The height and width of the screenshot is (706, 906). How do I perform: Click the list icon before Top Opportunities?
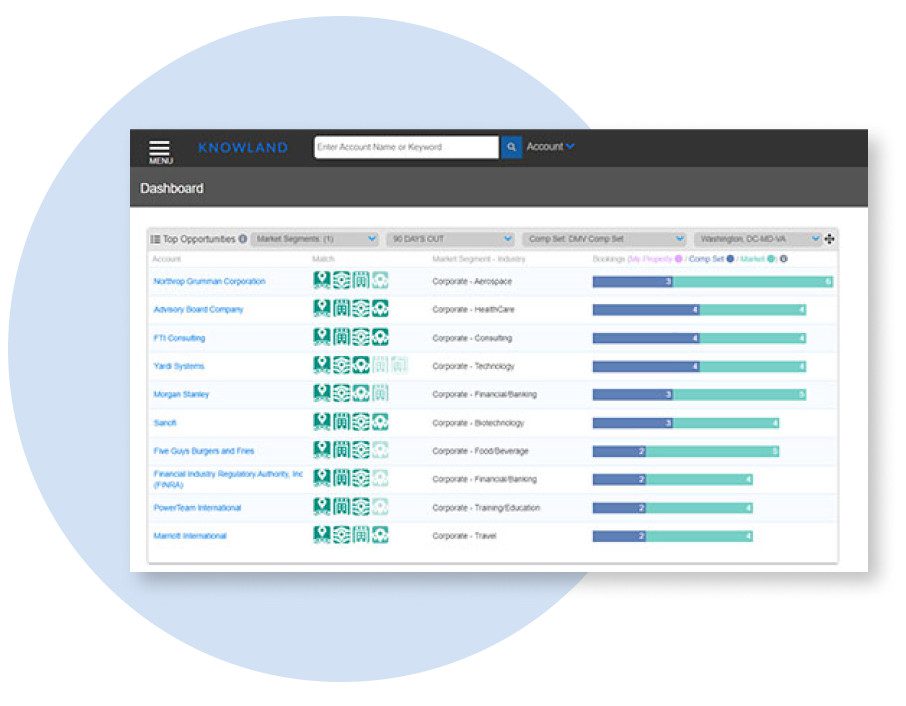coord(155,239)
